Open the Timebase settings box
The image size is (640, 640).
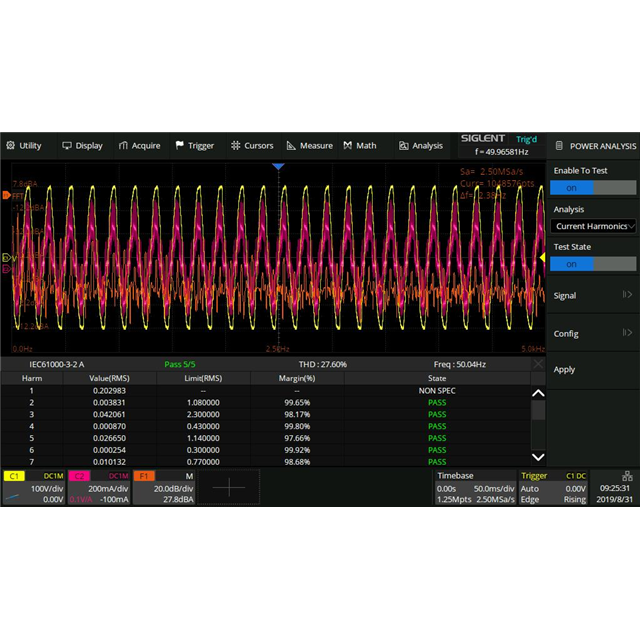point(475,488)
